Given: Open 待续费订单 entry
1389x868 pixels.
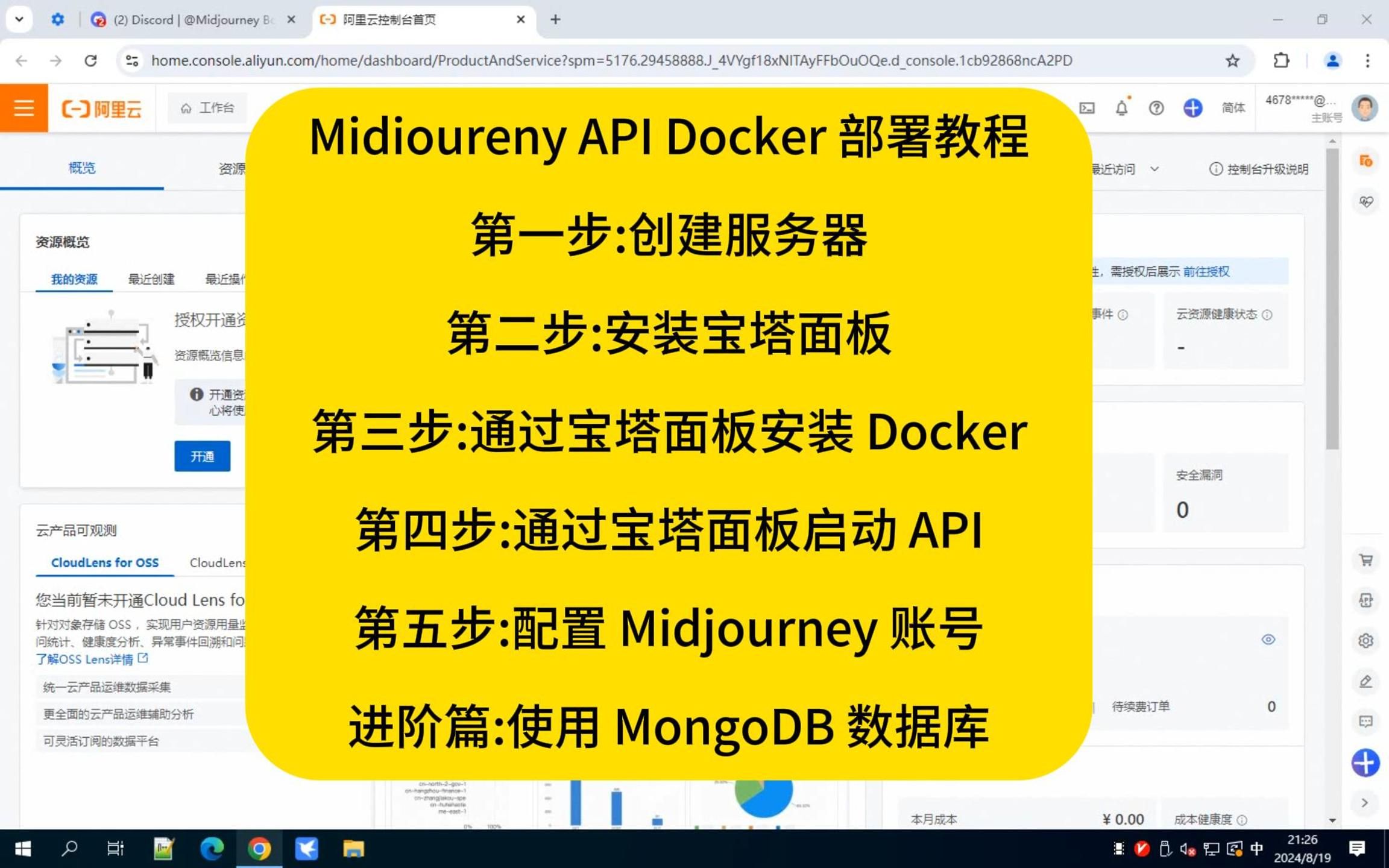Looking at the screenshot, I should [x=1141, y=706].
